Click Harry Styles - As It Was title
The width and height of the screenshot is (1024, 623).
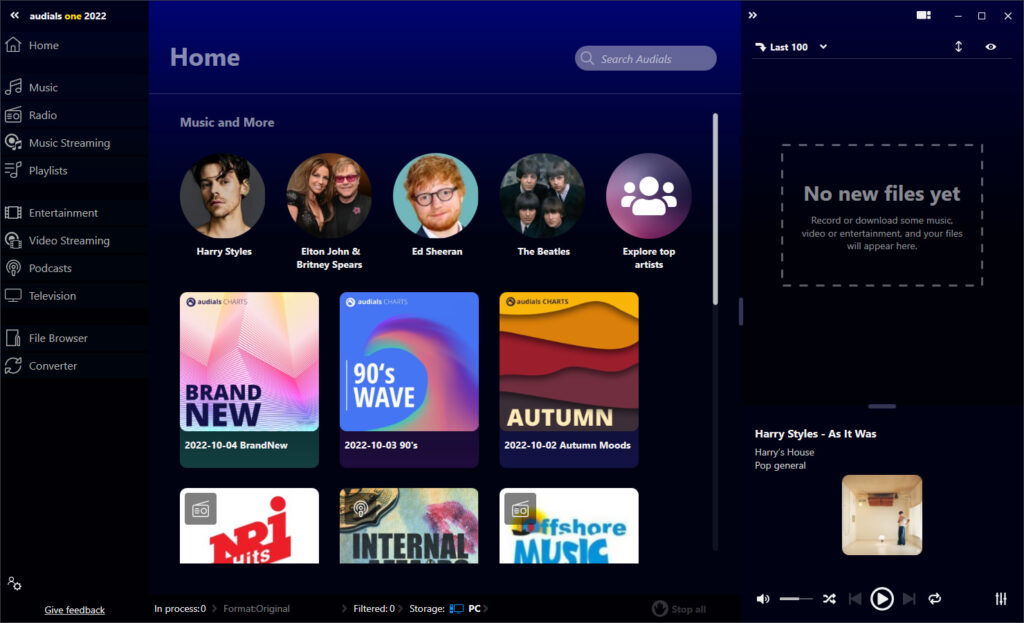point(816,434)
